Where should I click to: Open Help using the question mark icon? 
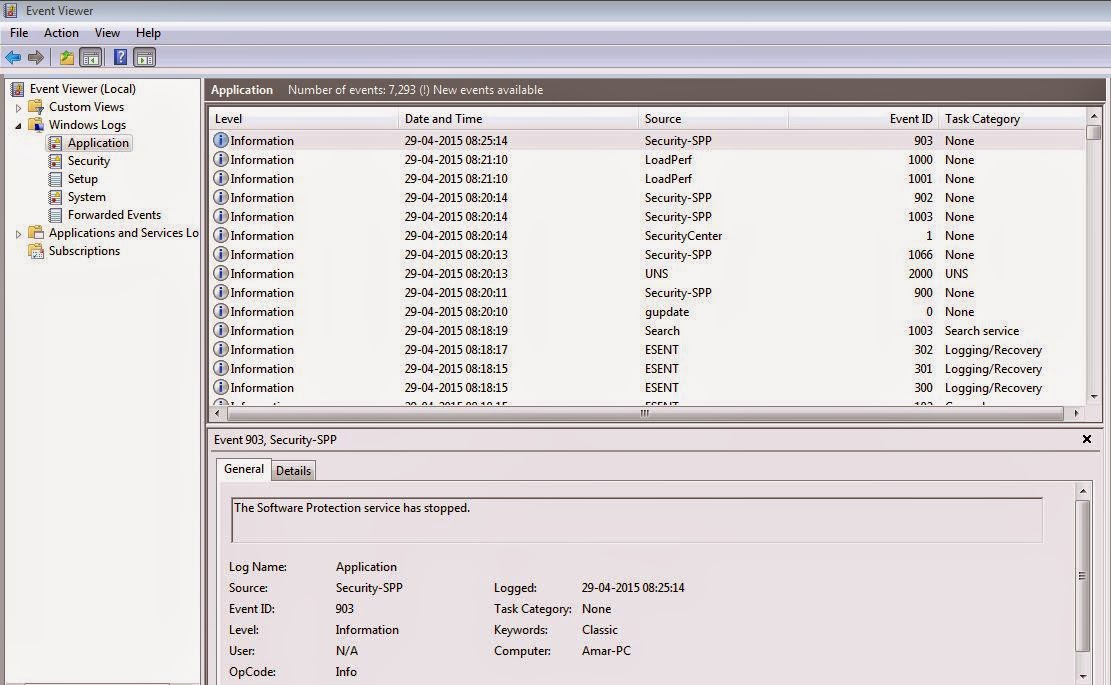coord(119,57)
